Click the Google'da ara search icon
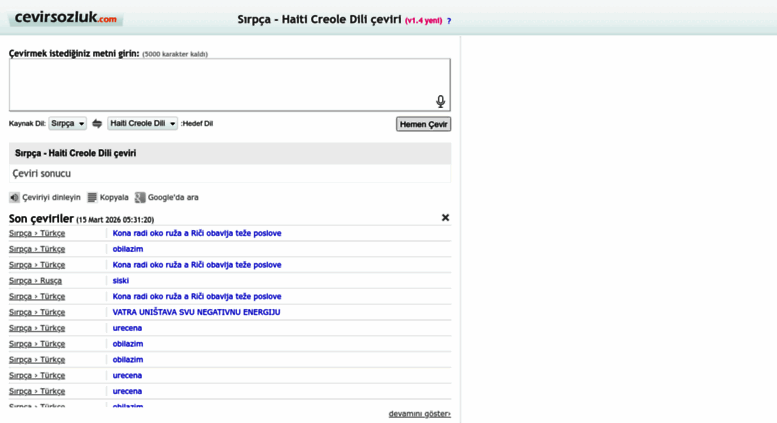Image resolution: width=777 pixels, height=423 pixels. click(x=140, y=198)
